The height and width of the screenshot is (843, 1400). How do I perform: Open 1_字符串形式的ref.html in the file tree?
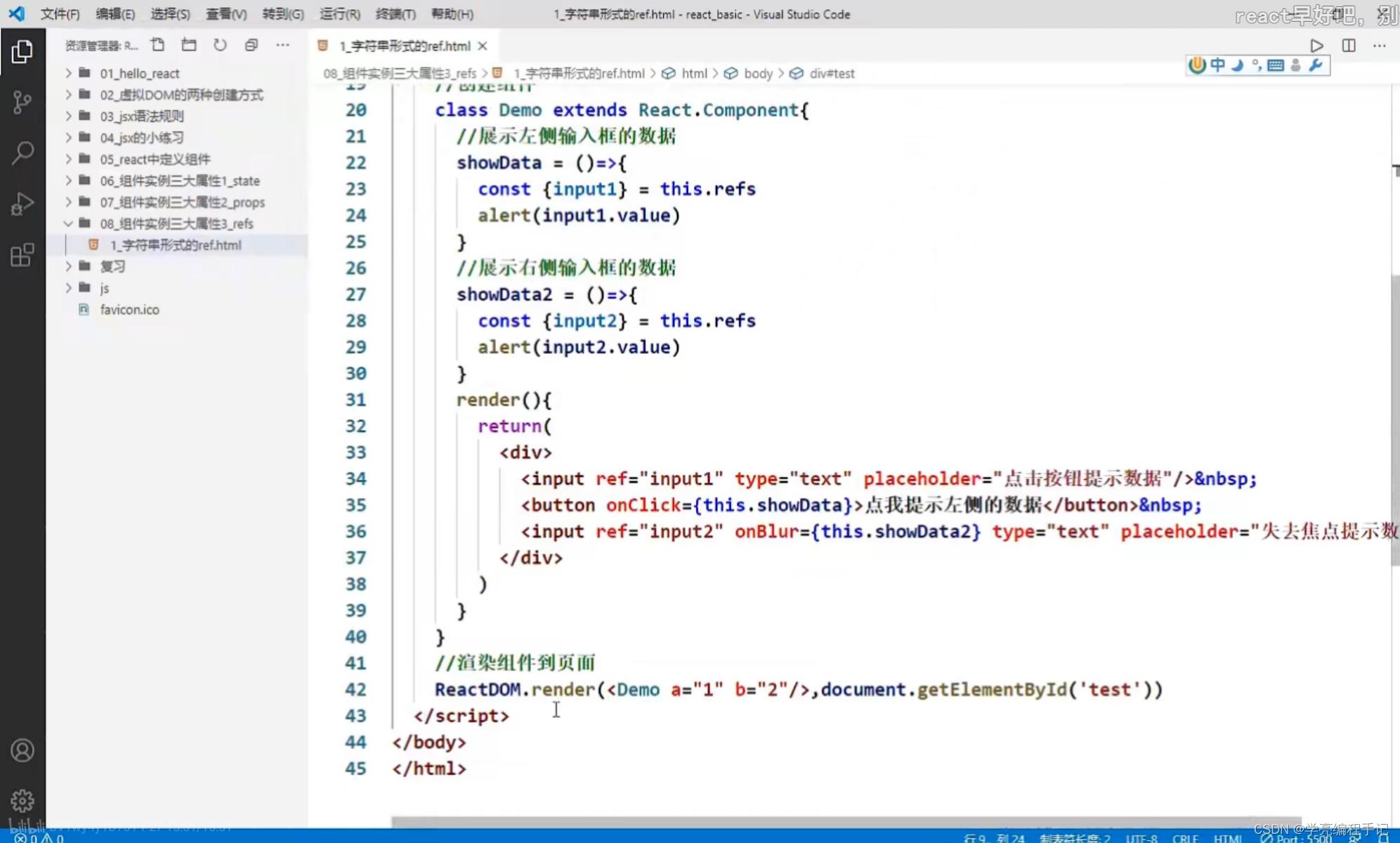click(177, 245)
